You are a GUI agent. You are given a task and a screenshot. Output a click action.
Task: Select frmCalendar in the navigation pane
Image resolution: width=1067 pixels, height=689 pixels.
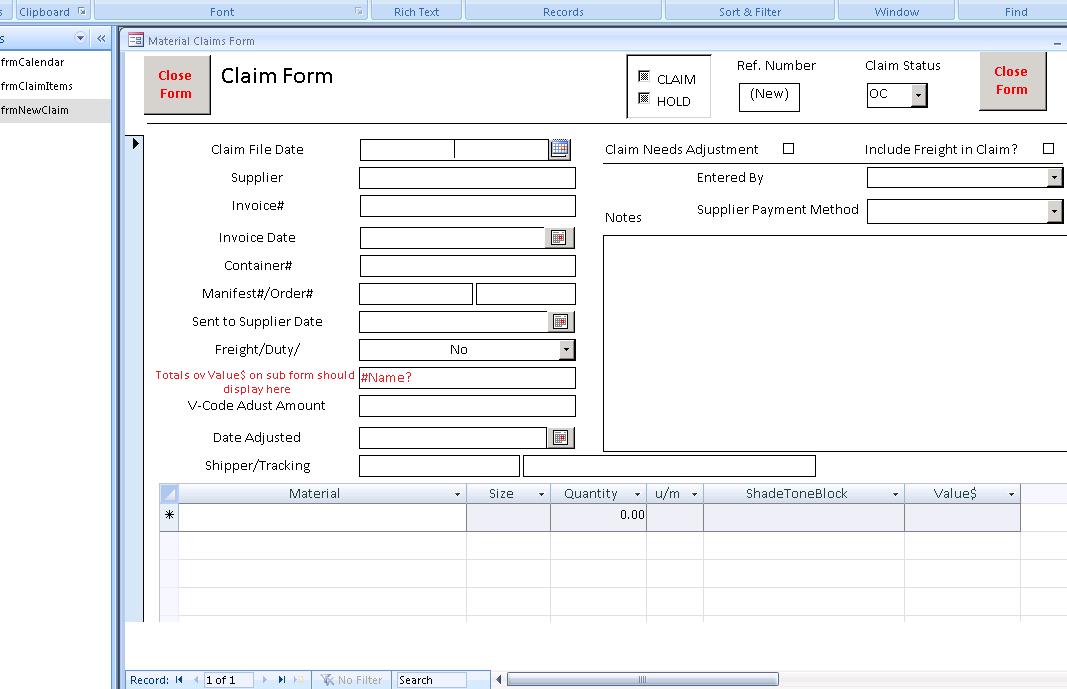(x=33, y=62)
